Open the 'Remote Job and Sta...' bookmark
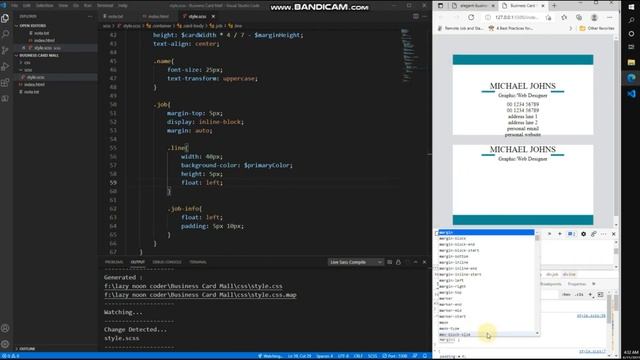This screenshot has width=640, height=360. (460, 29)
